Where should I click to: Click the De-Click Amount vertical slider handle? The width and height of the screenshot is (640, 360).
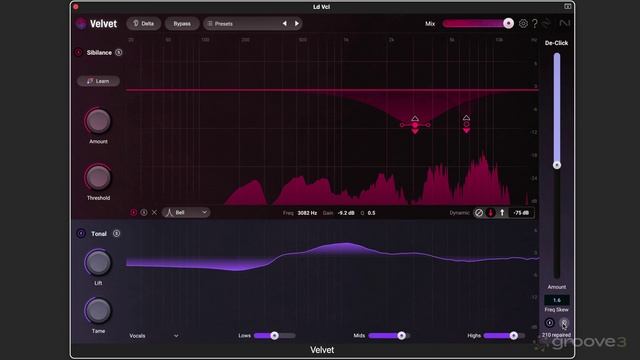[557, 165]
